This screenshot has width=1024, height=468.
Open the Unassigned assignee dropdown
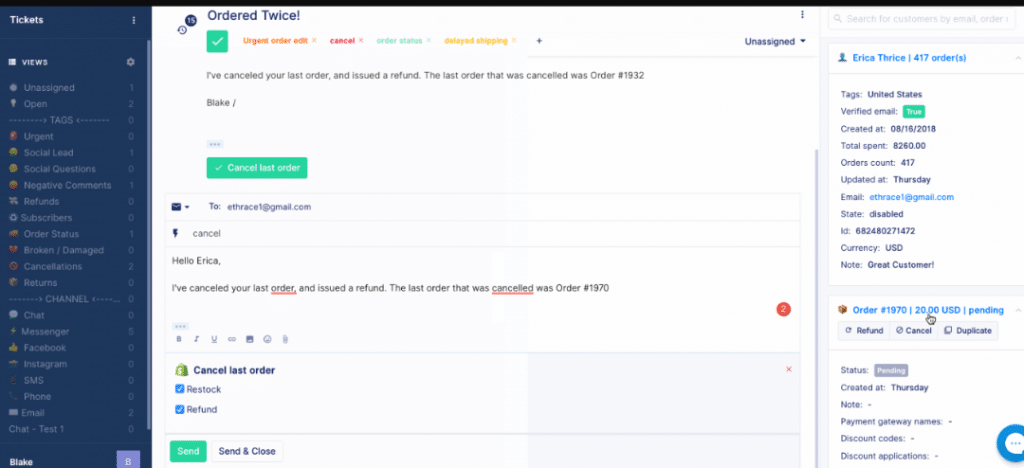point(775,41)
